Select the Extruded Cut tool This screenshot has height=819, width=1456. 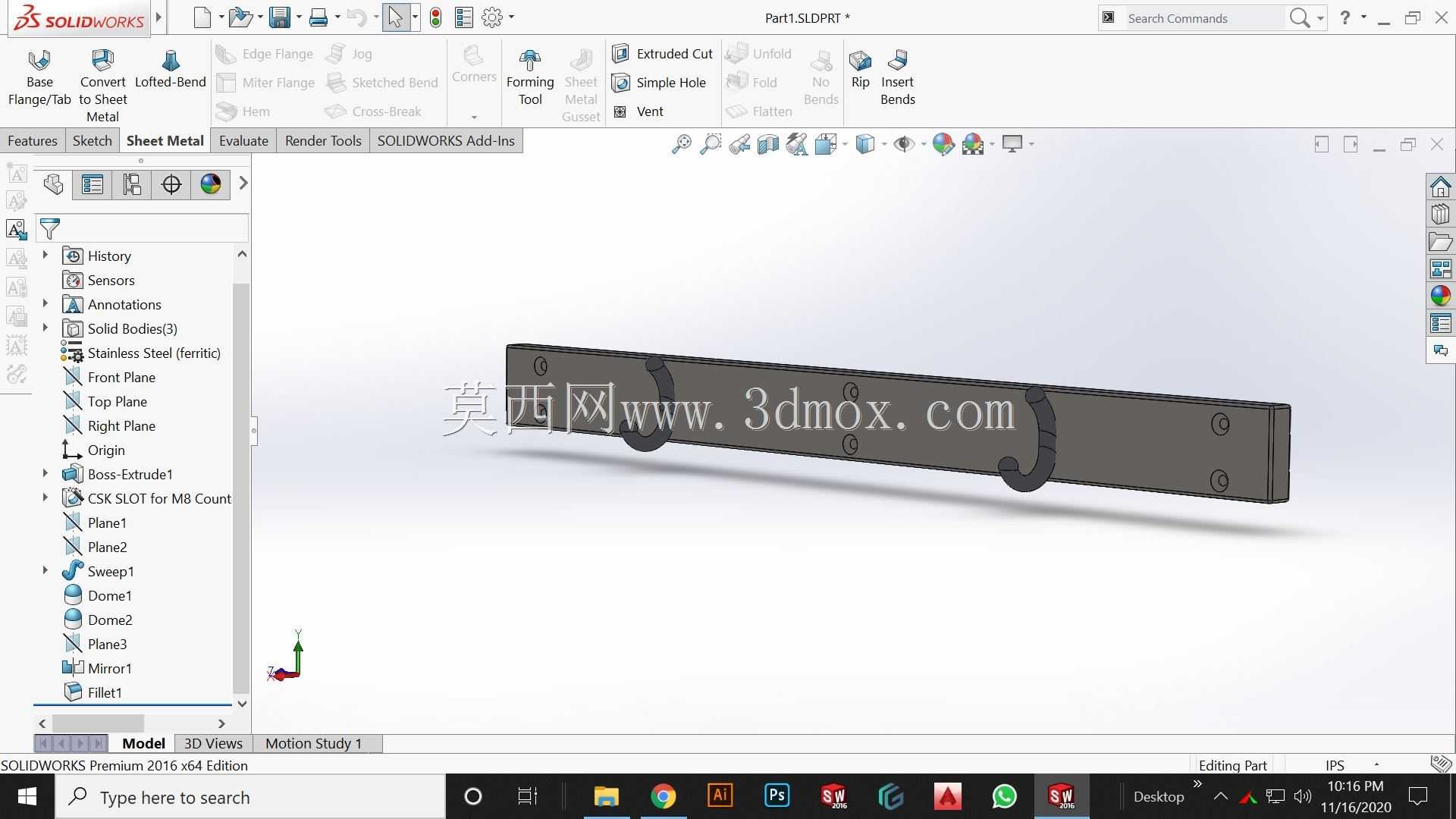(663, 54)
